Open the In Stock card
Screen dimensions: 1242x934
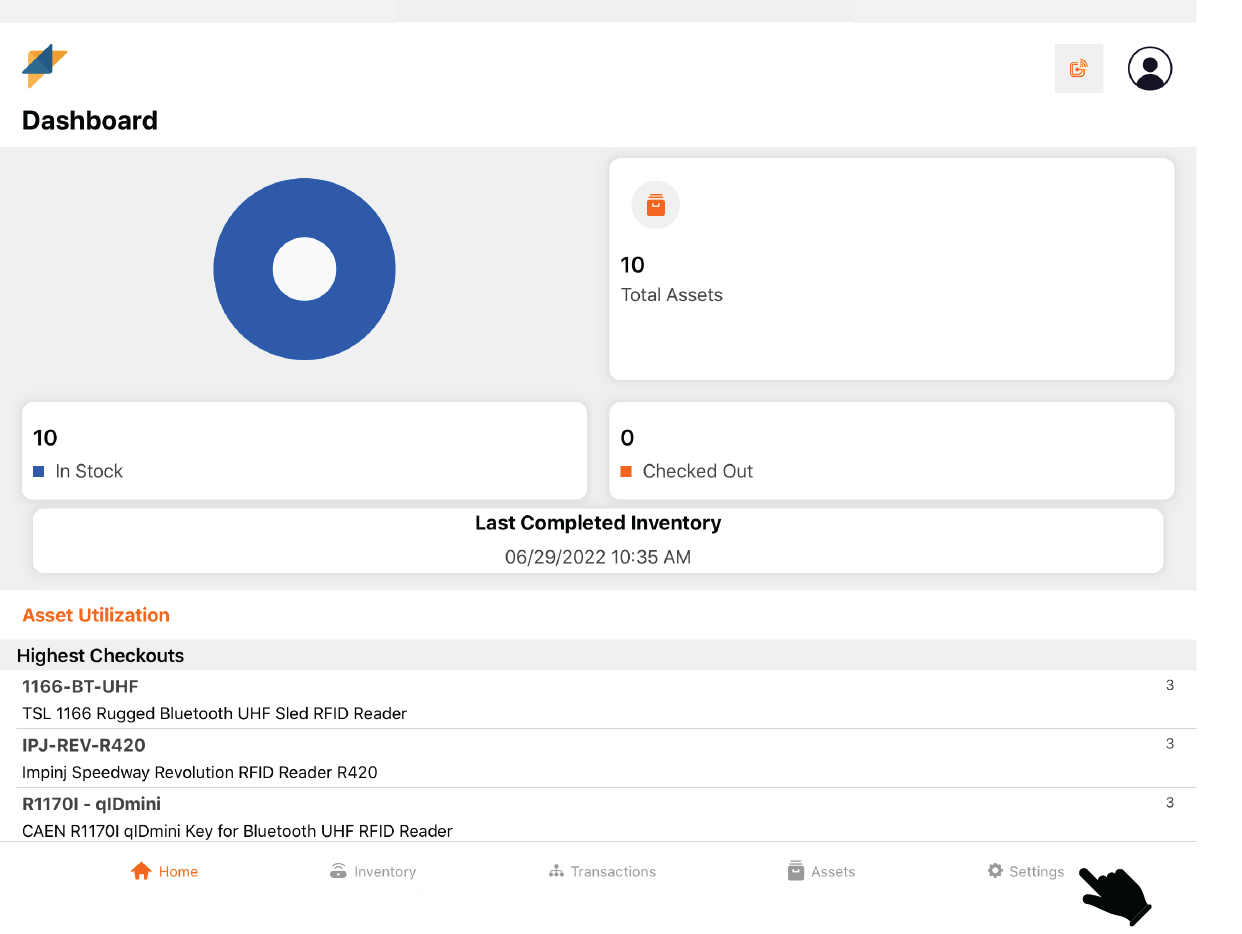tap(304, 451)
